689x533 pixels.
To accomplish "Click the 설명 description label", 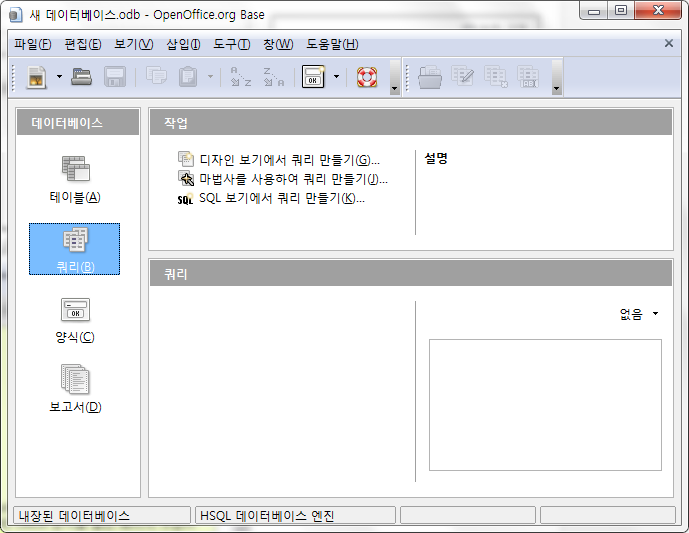I will 436,158.
